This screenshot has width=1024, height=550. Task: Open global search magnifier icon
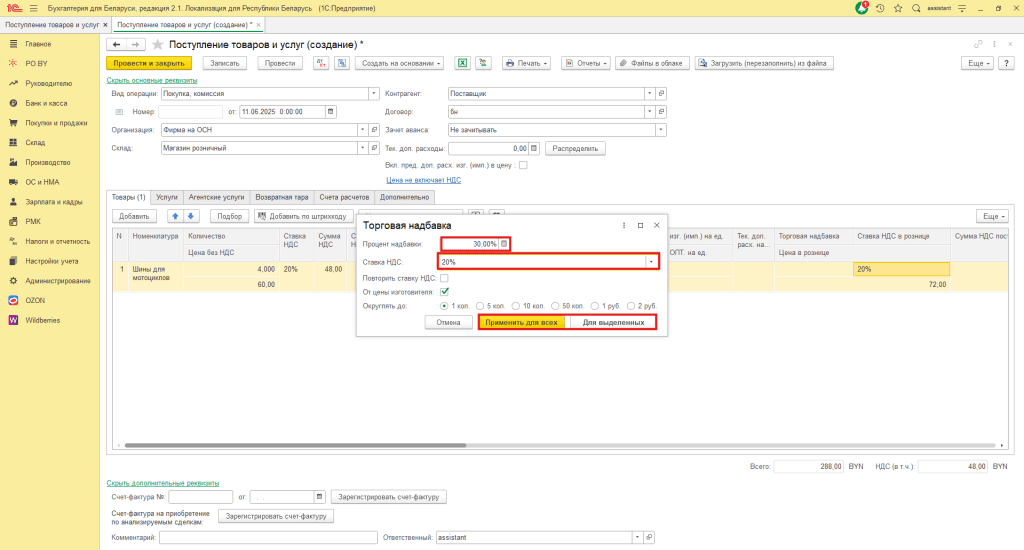tap(916, 8)
